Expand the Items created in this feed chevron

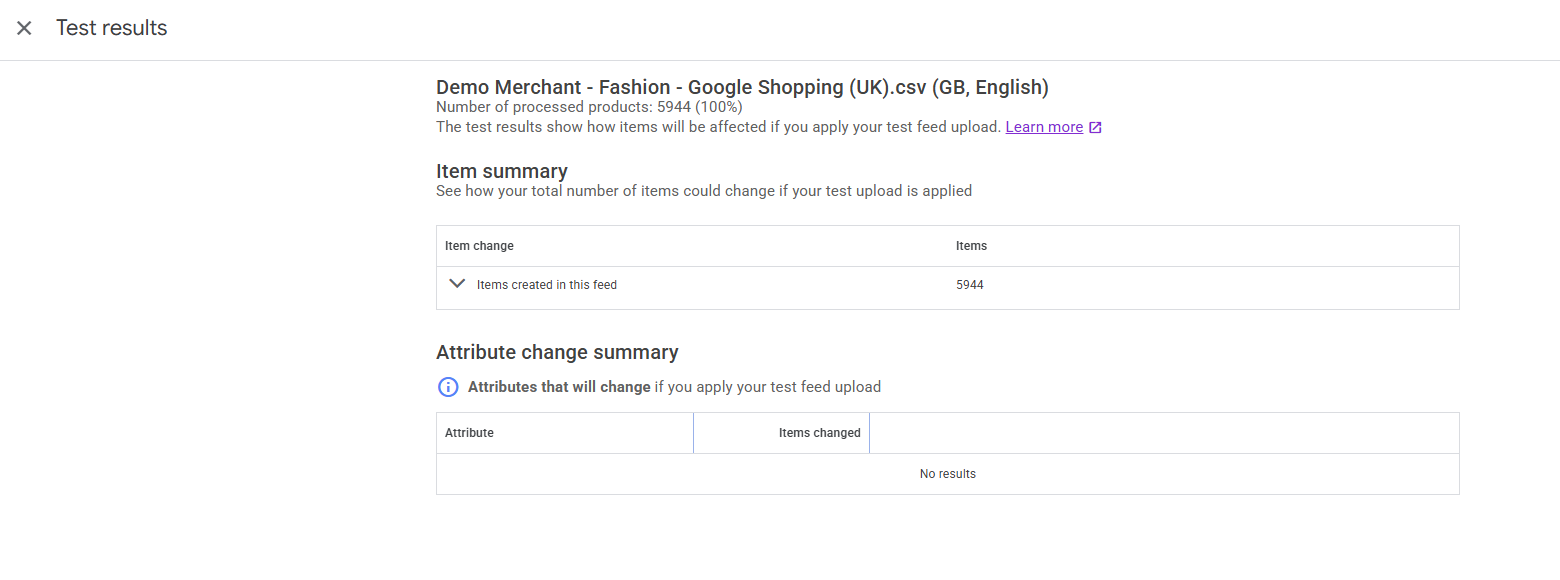tap(457, 284)
